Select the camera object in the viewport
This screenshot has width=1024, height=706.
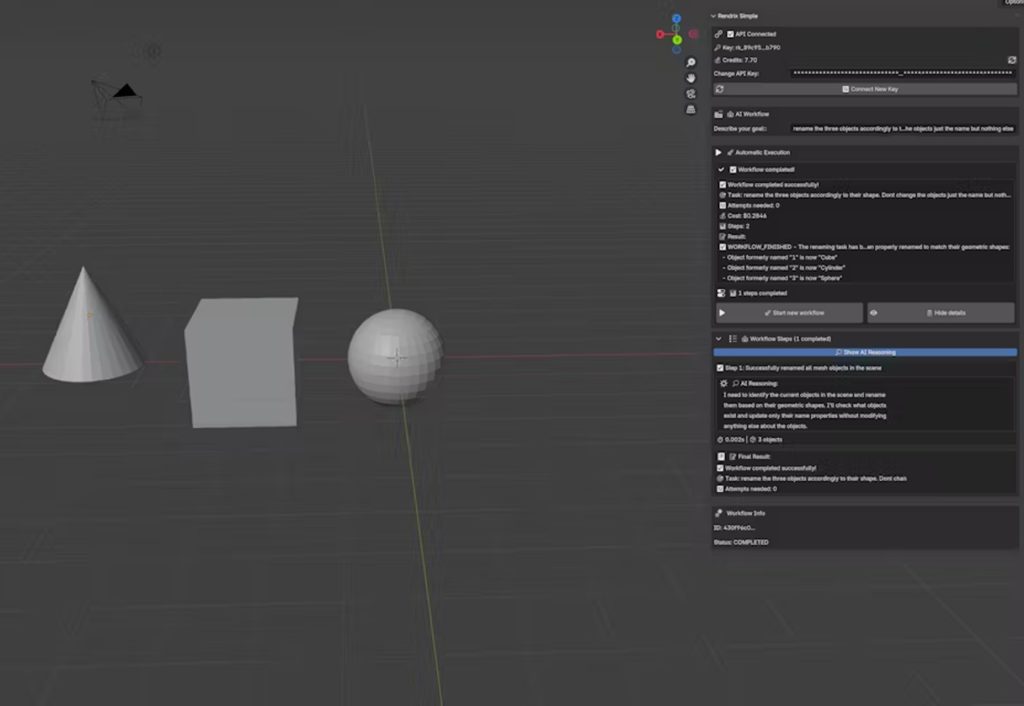pyautogui.click(x=116, y=99)
